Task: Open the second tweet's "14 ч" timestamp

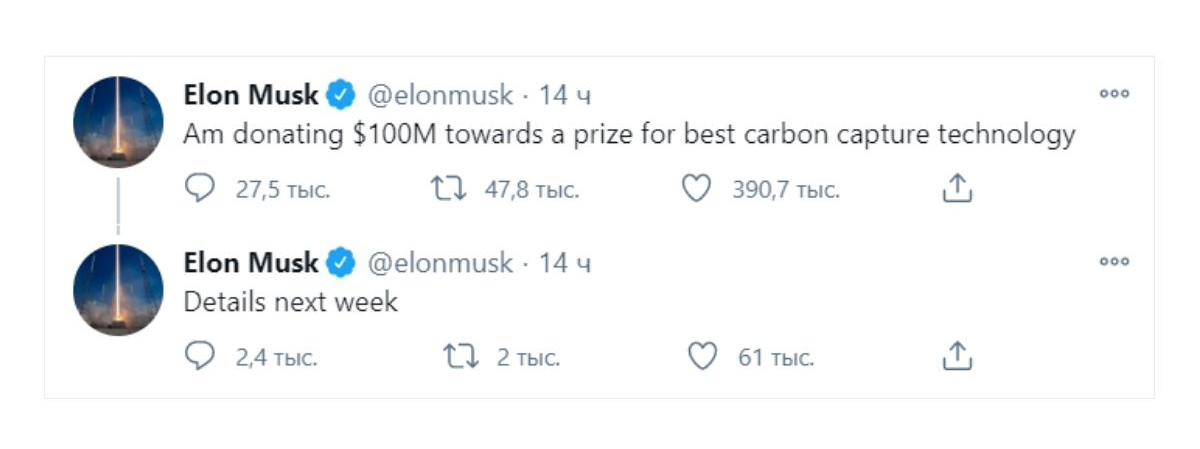Action: (565, 264)
